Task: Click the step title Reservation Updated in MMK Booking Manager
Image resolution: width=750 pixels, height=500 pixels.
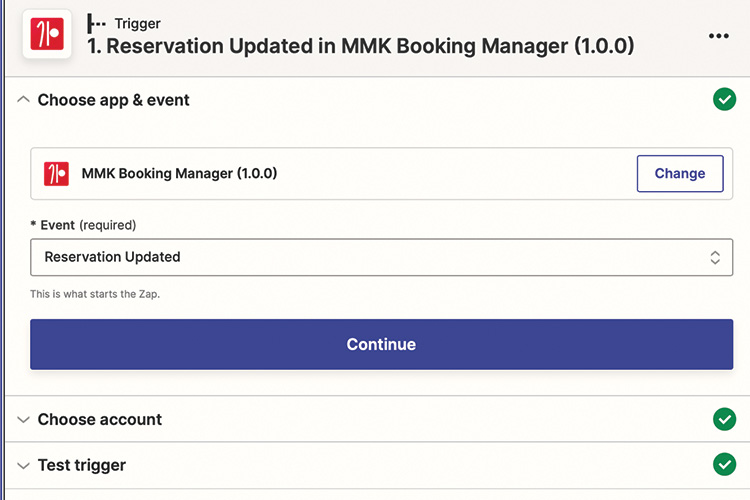Action: pyautogui.click(x=360, y=47)
